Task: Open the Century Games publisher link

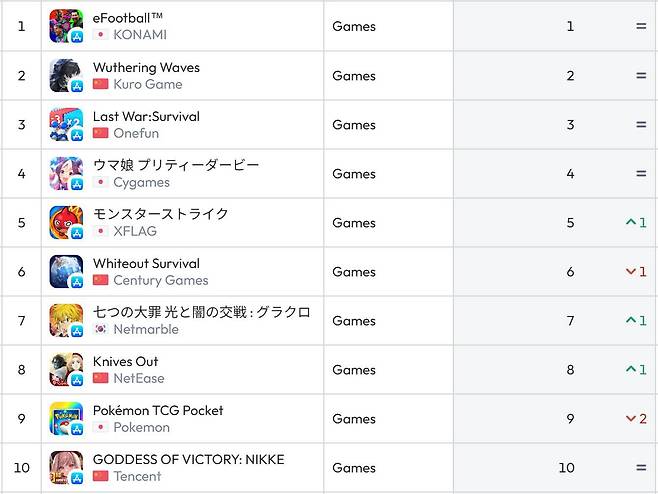Action: click(160, 281)
